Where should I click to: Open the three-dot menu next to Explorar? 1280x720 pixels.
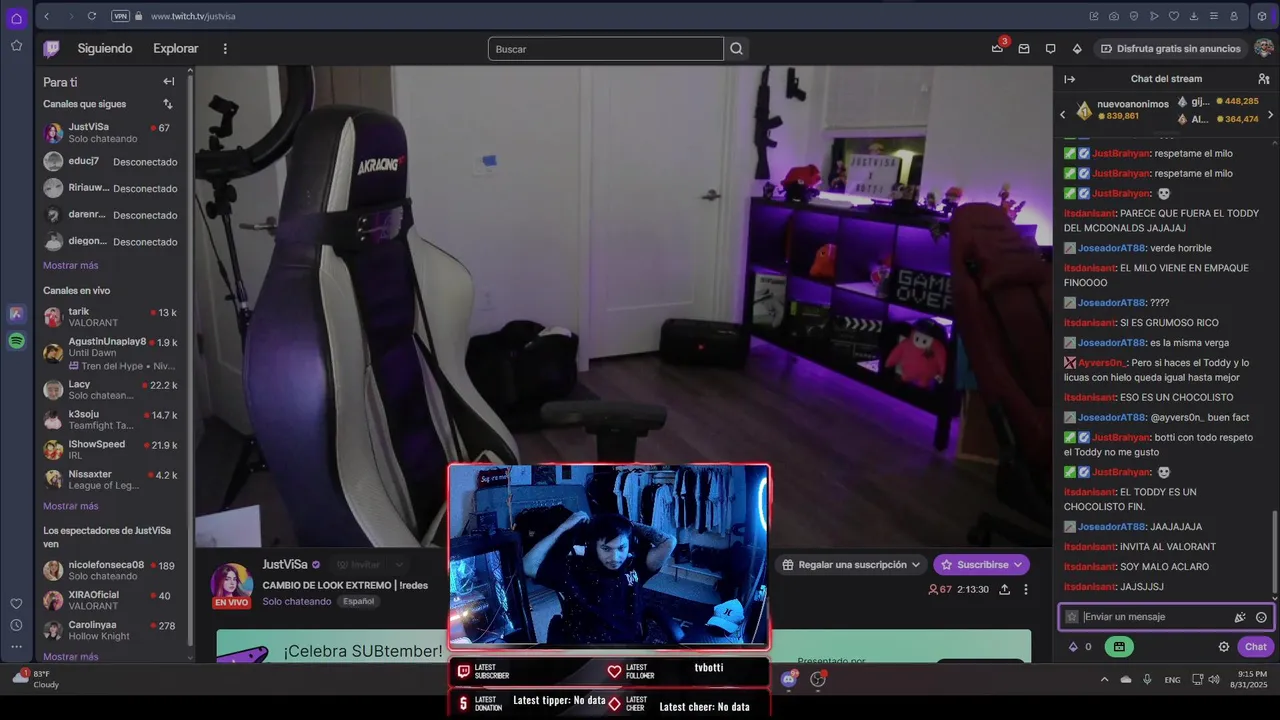pyautogui.click(x=225, y=48)
